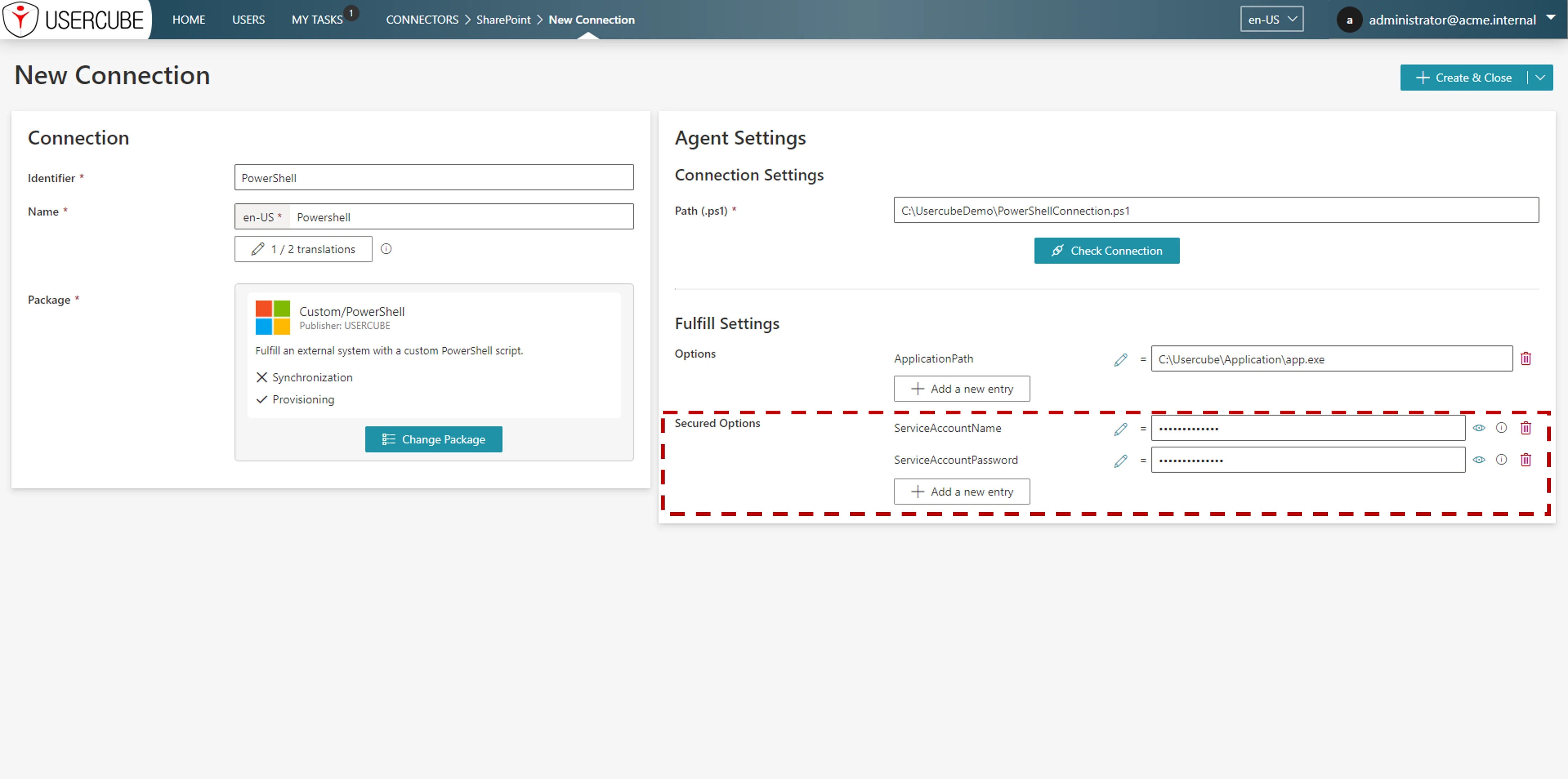Select the New Connection breadcrumb
Screen dimensions: 1568x779
tap(592, 20)
